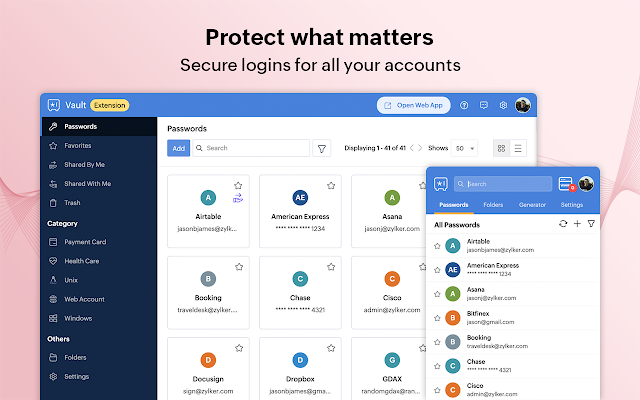The height and width of the screenshot is (400, 640).
Task: Go to previous page arrow
Action: point(411,148)
